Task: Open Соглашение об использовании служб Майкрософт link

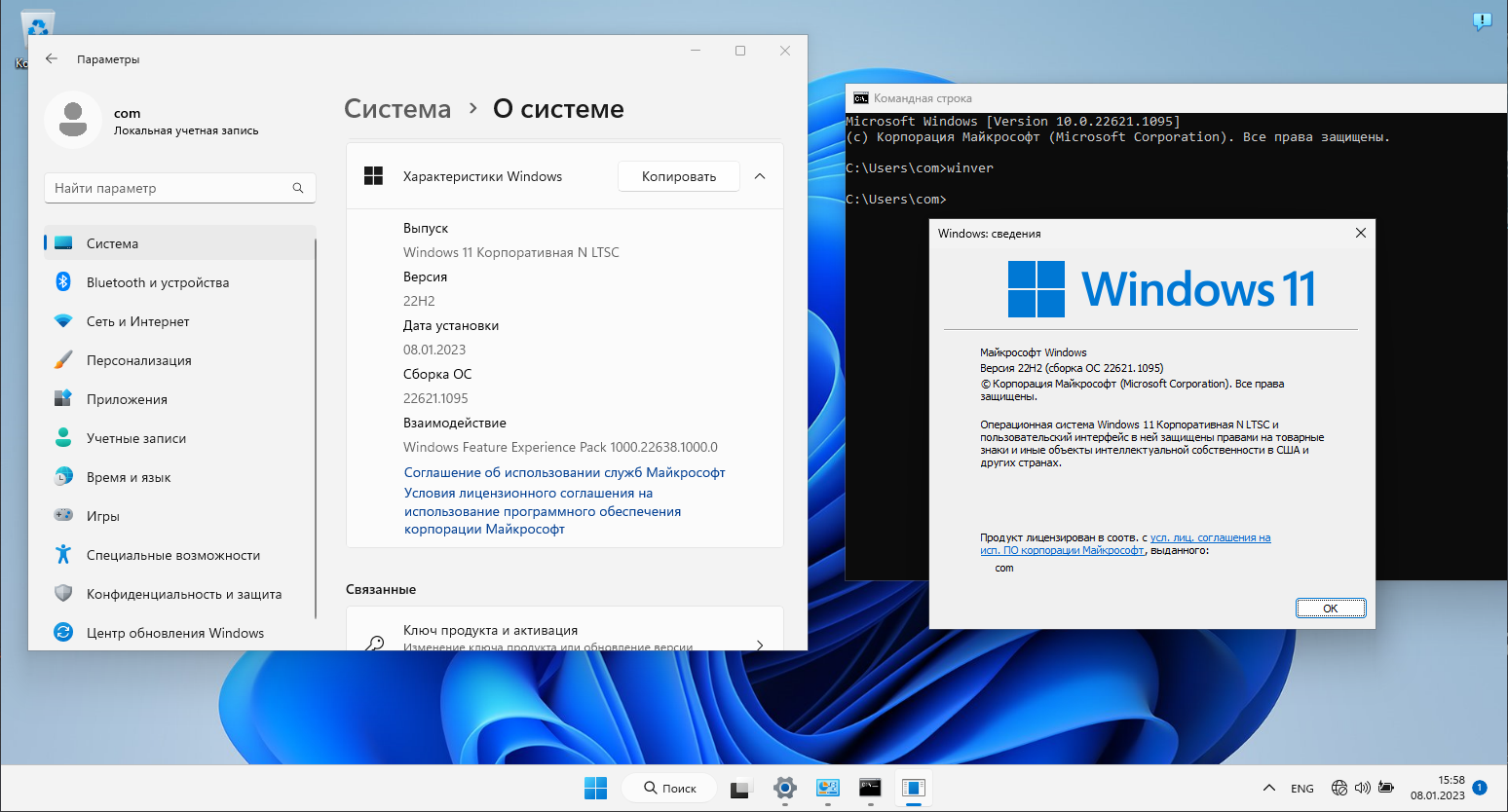Action: point(565,472)
